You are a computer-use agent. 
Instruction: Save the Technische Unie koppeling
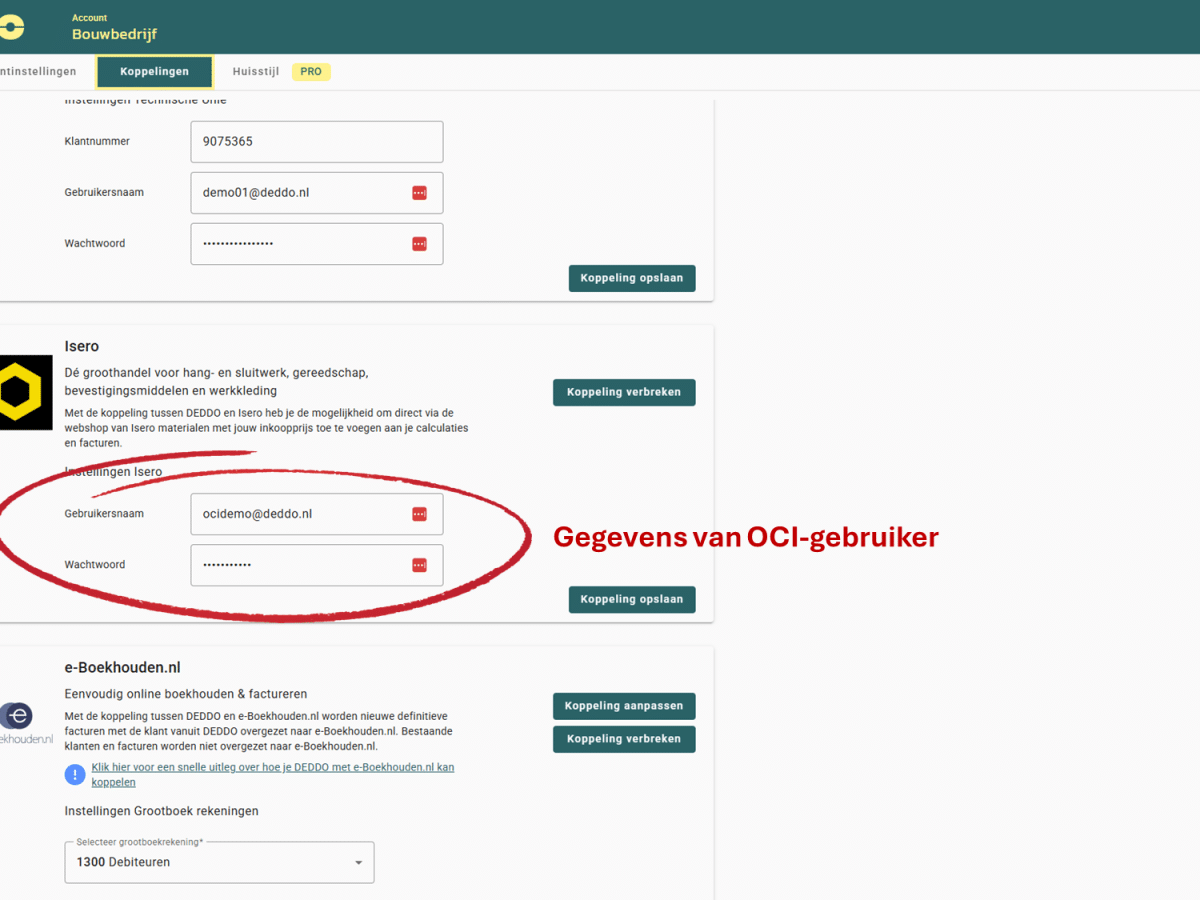click(x=632, y=278)
